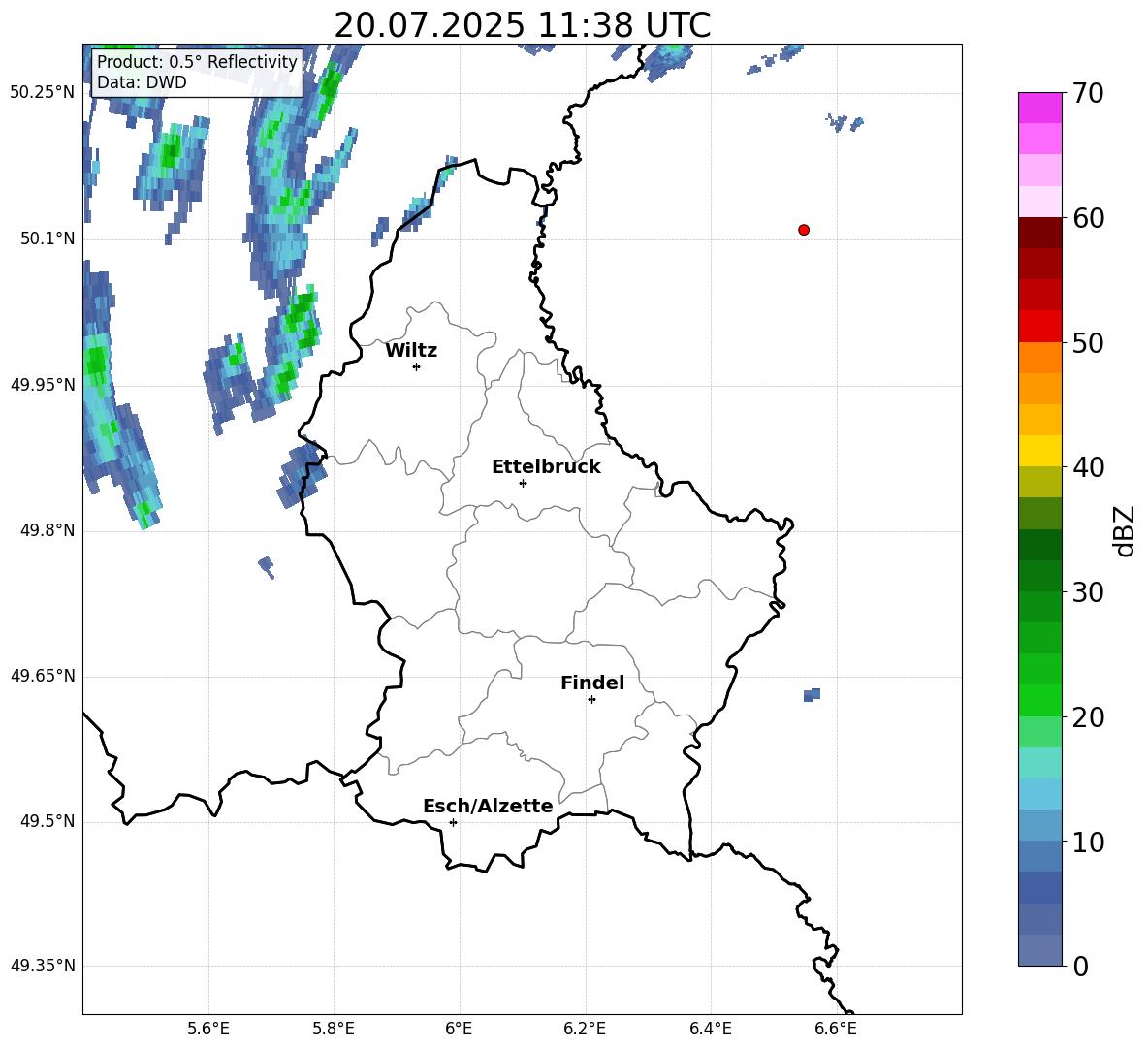
Task: Pick the bright green colorbar segment at 20
Action: pyautogui.click(x=1039, y=701)
